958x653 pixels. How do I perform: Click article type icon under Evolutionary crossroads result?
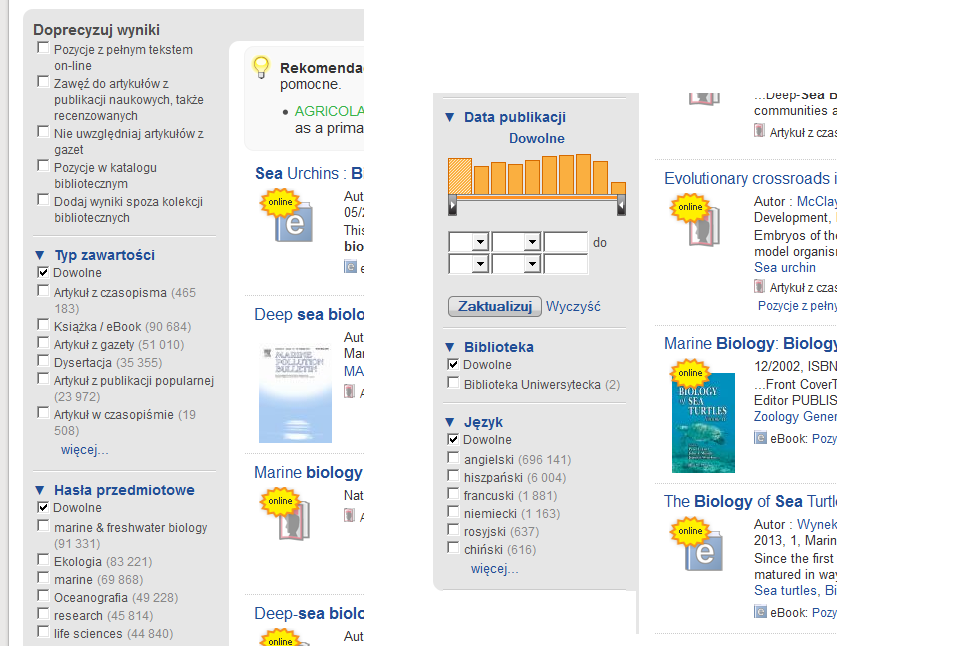point(759,286)
